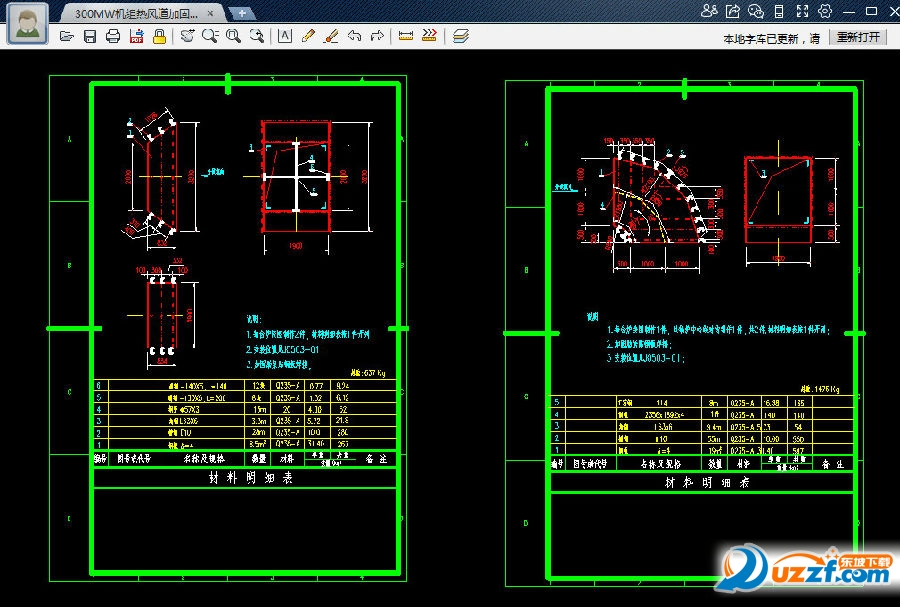The width and height of the screenshot is (900, 607).
Task: Export the drawing to PDF
Action: (x=136, y=36)
